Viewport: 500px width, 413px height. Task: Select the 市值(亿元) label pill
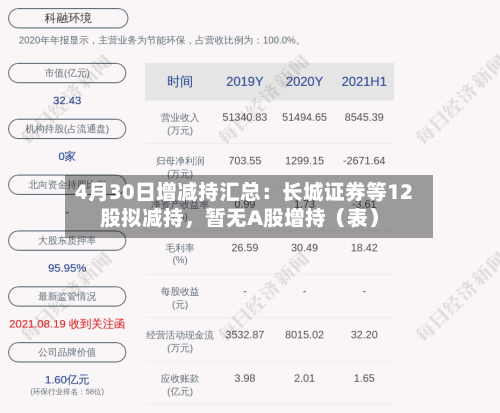click(x=67, y=73)
